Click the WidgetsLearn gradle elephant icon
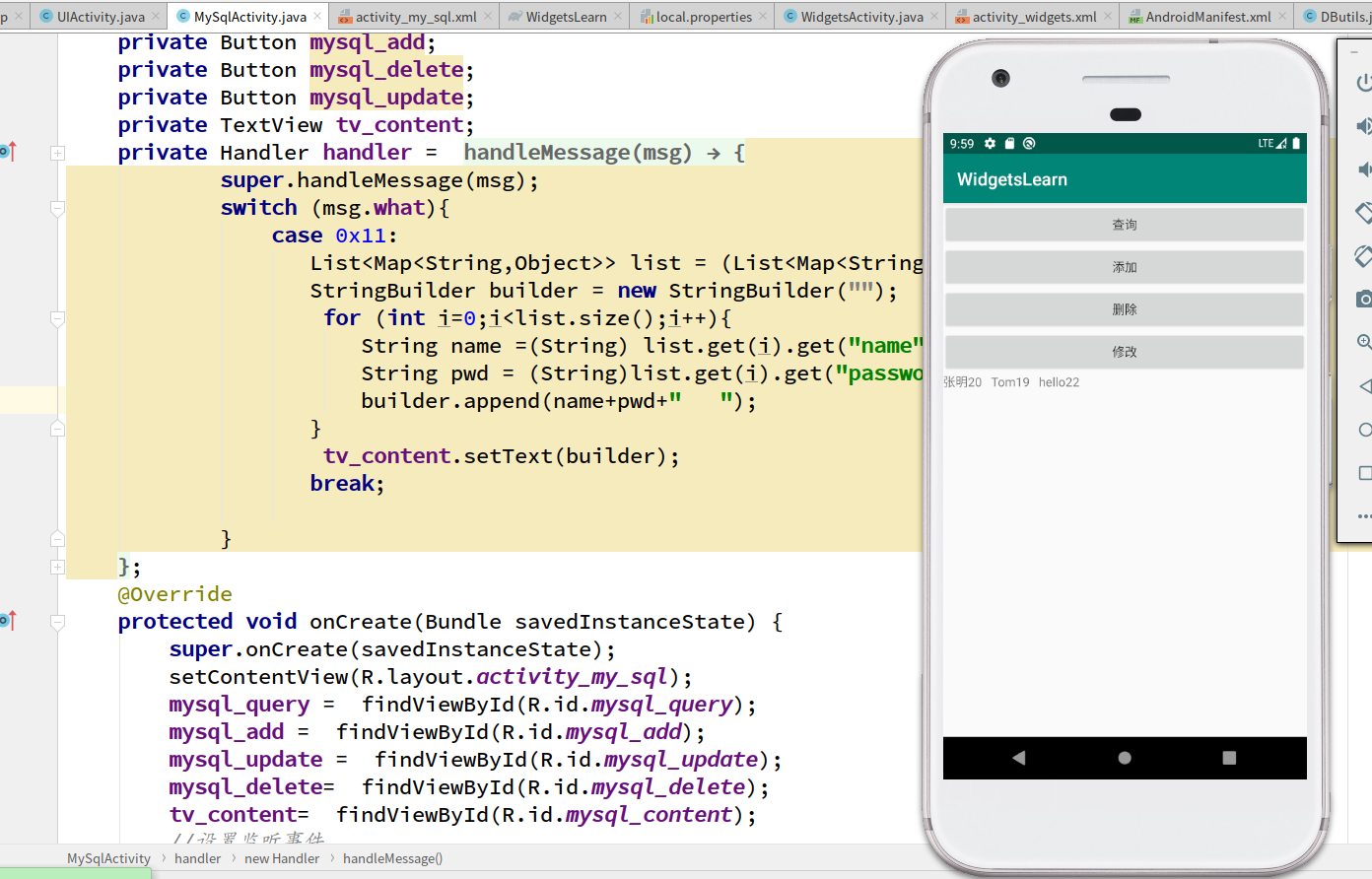The image size is (1372, 879). click(514, 17)
